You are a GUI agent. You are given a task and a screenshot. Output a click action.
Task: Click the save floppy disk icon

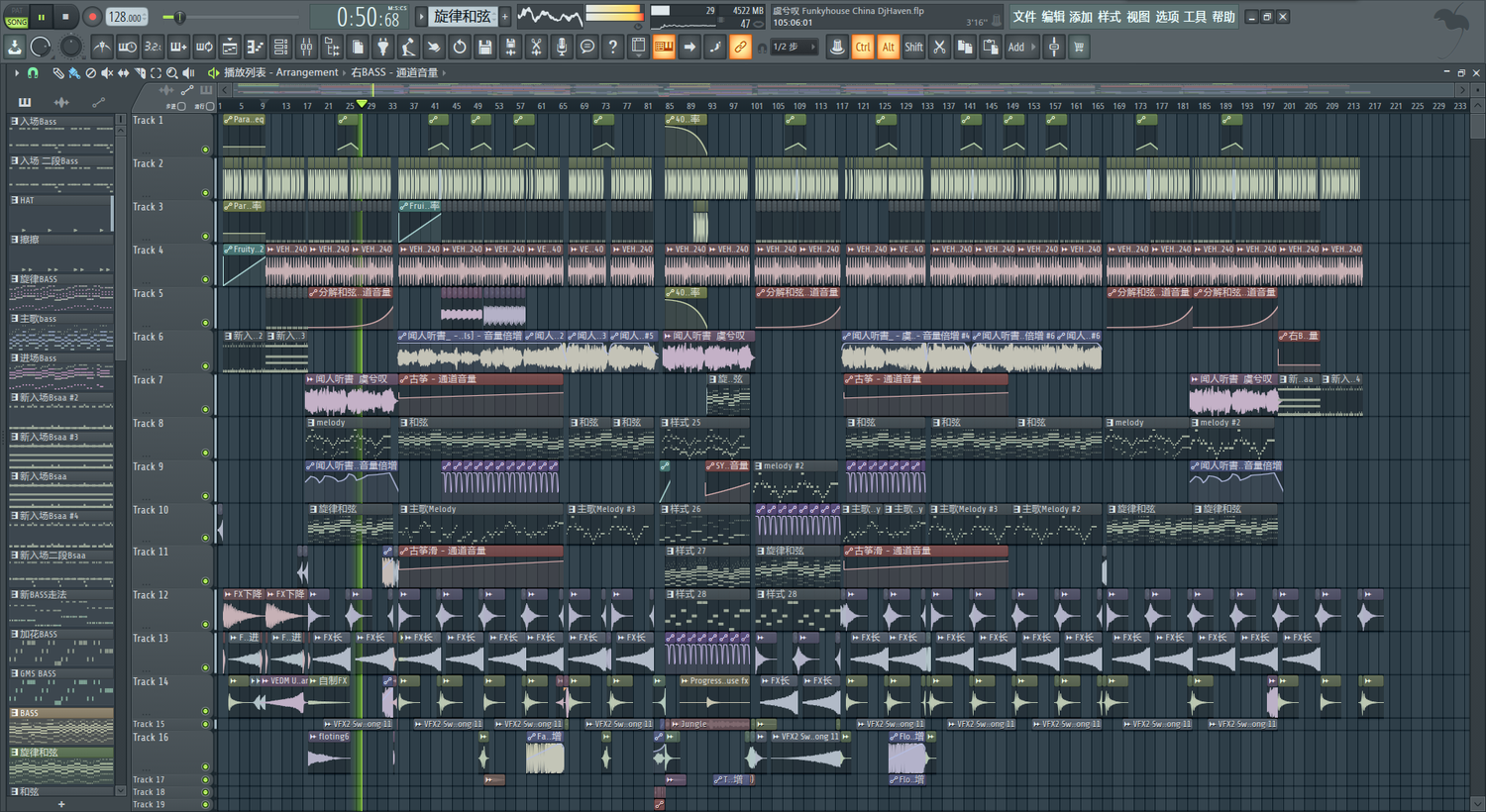484,47
